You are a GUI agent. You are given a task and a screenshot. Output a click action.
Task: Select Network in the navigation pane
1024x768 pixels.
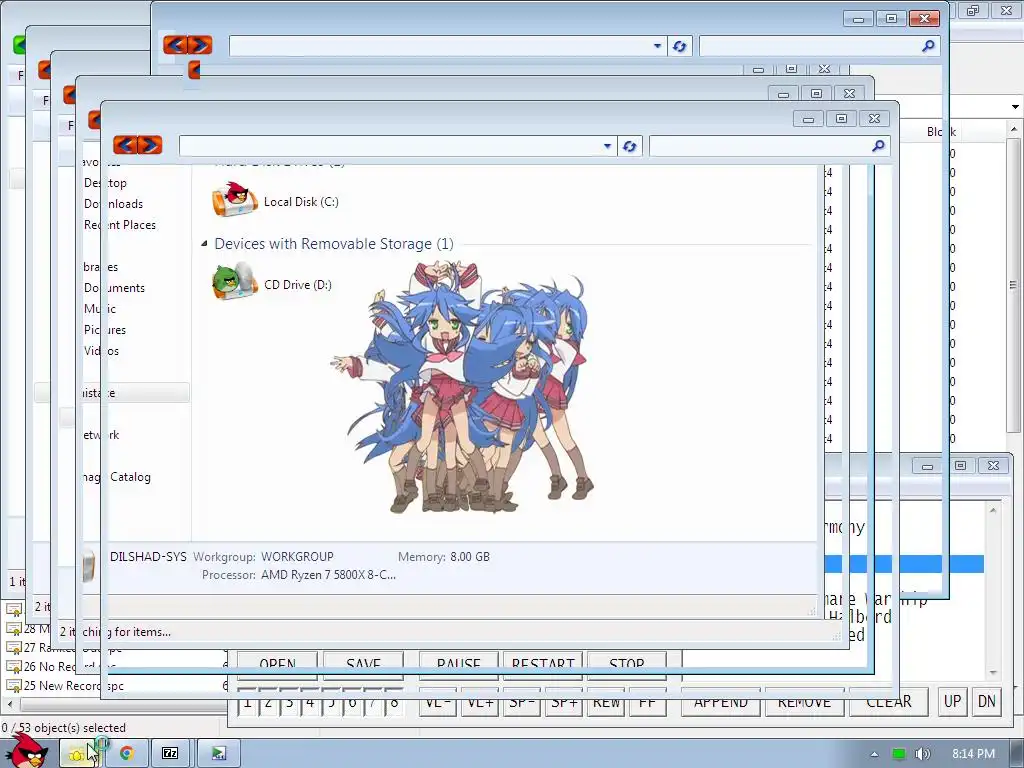coord(101,435)
